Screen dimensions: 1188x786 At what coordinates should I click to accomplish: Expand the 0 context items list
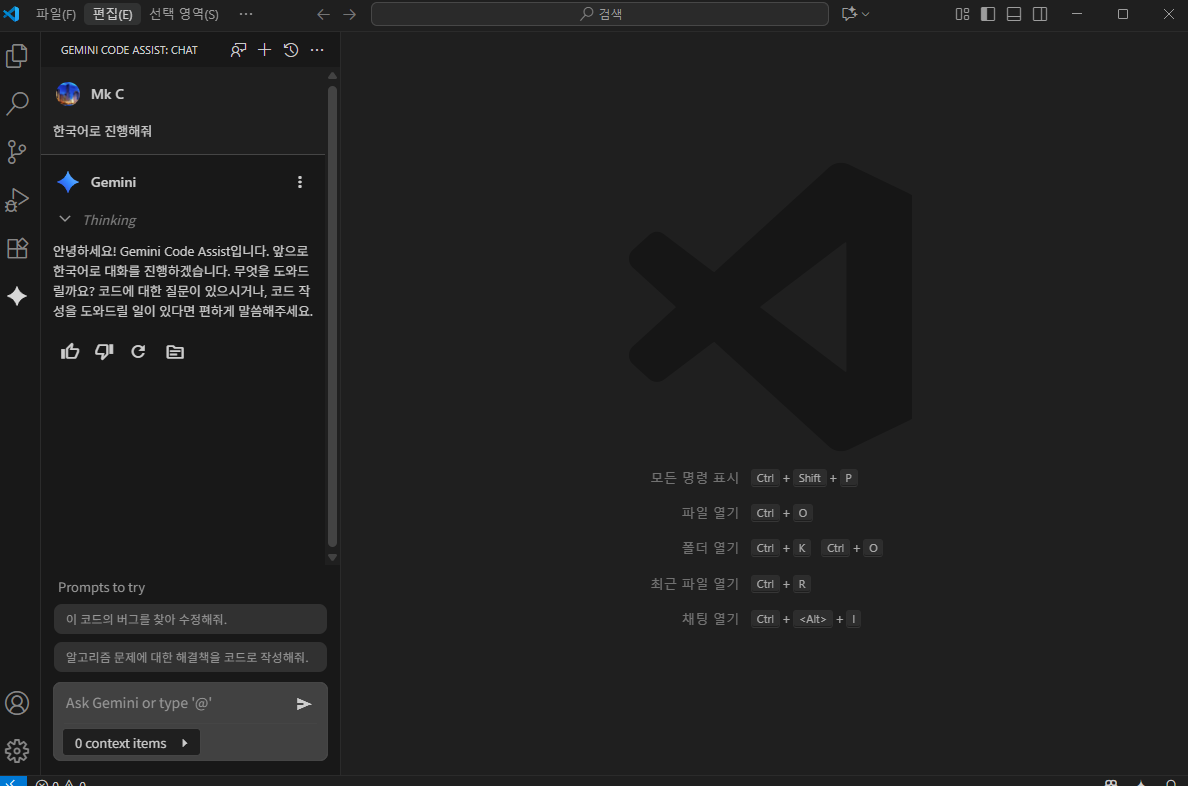click(x=131, y=743)
